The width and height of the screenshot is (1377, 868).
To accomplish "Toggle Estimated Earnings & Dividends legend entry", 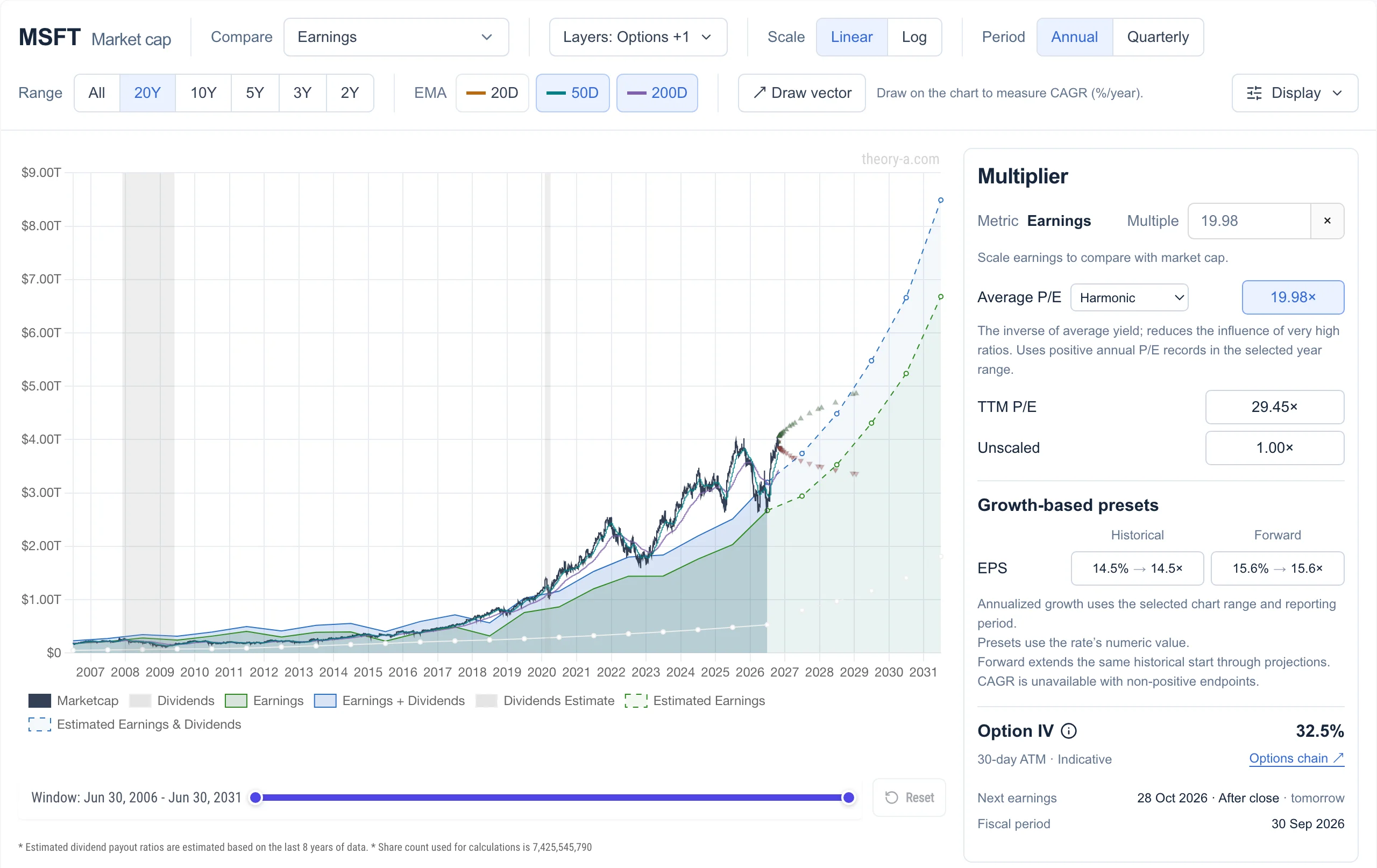I will [135, 724].
